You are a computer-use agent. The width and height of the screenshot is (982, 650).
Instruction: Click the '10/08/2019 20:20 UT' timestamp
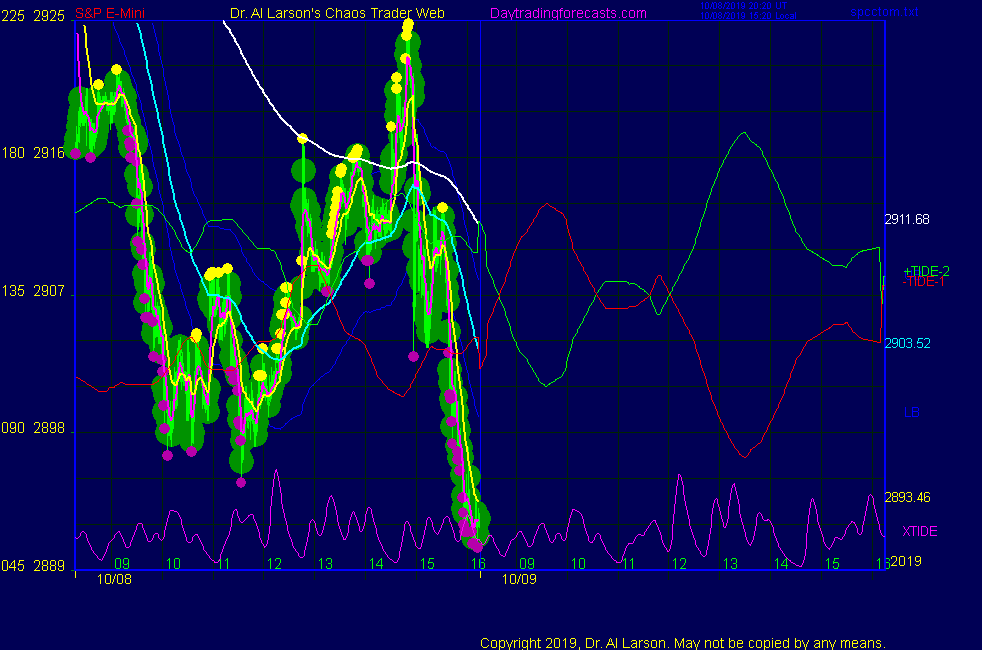pos(743,6)
